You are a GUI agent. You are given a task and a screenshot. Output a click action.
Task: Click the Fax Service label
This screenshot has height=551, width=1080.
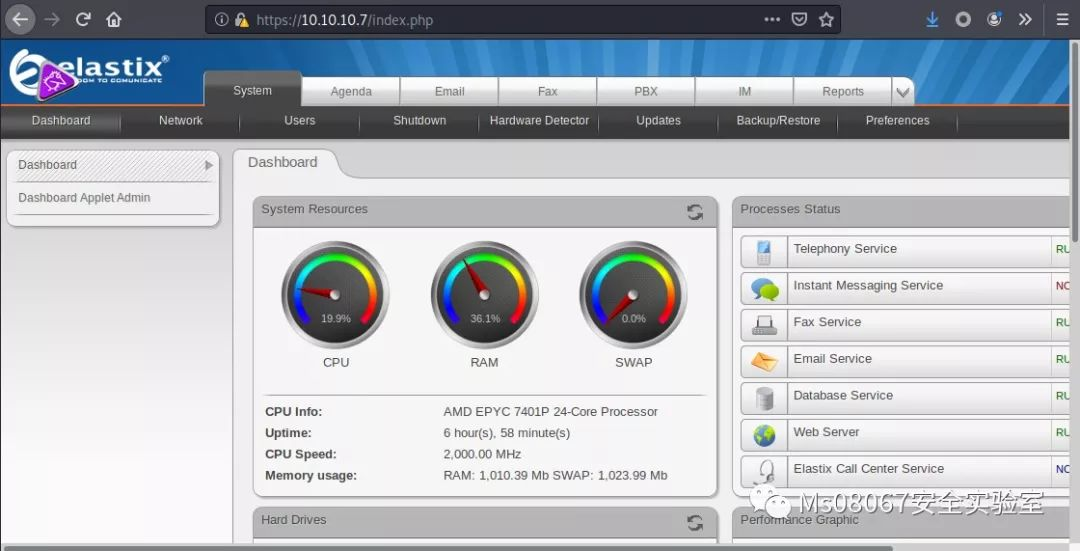827,322
